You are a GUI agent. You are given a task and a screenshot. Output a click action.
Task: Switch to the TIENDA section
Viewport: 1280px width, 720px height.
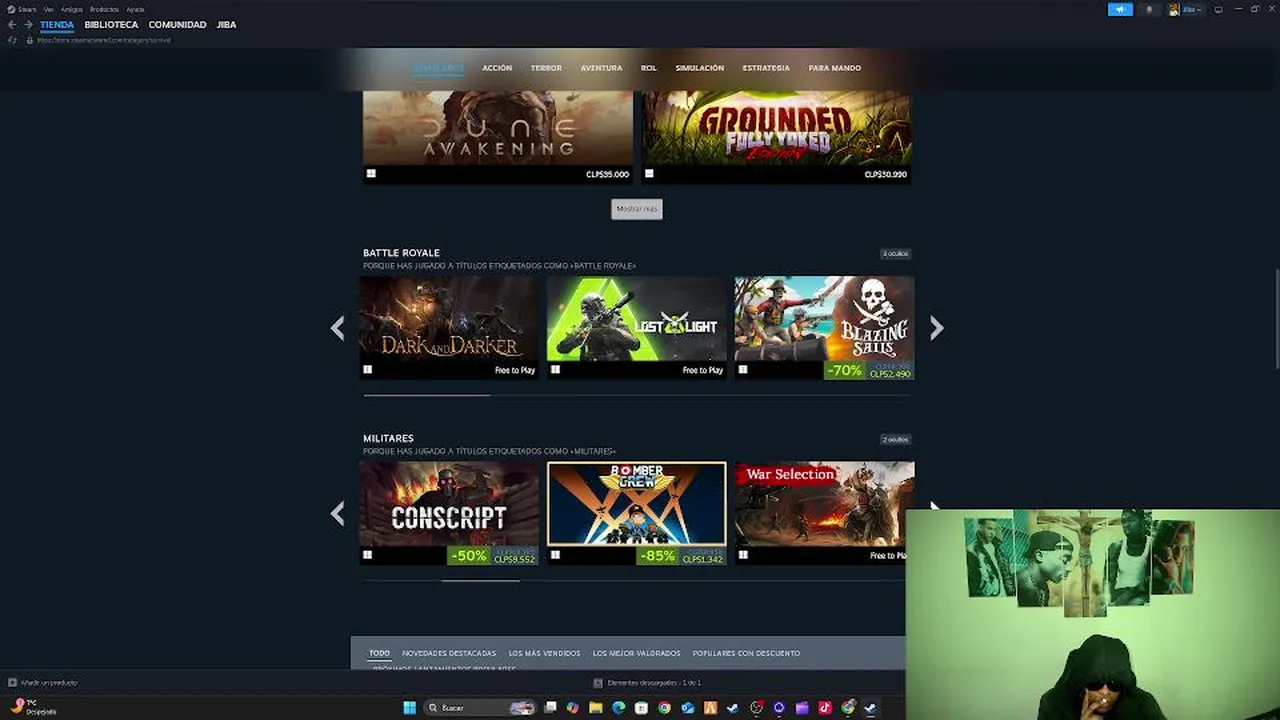point(57,24)
